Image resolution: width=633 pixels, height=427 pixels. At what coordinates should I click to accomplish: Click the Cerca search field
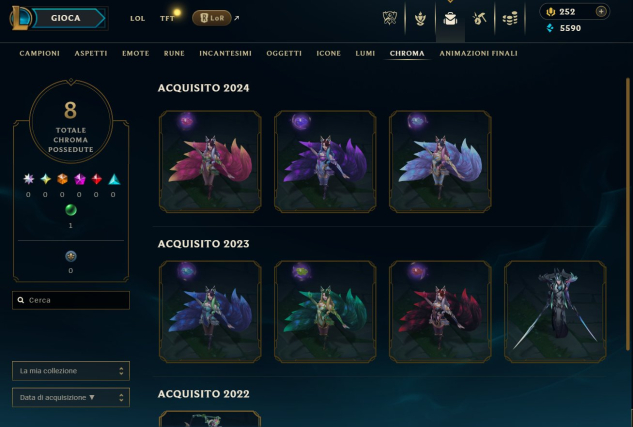tap(71, 300)
